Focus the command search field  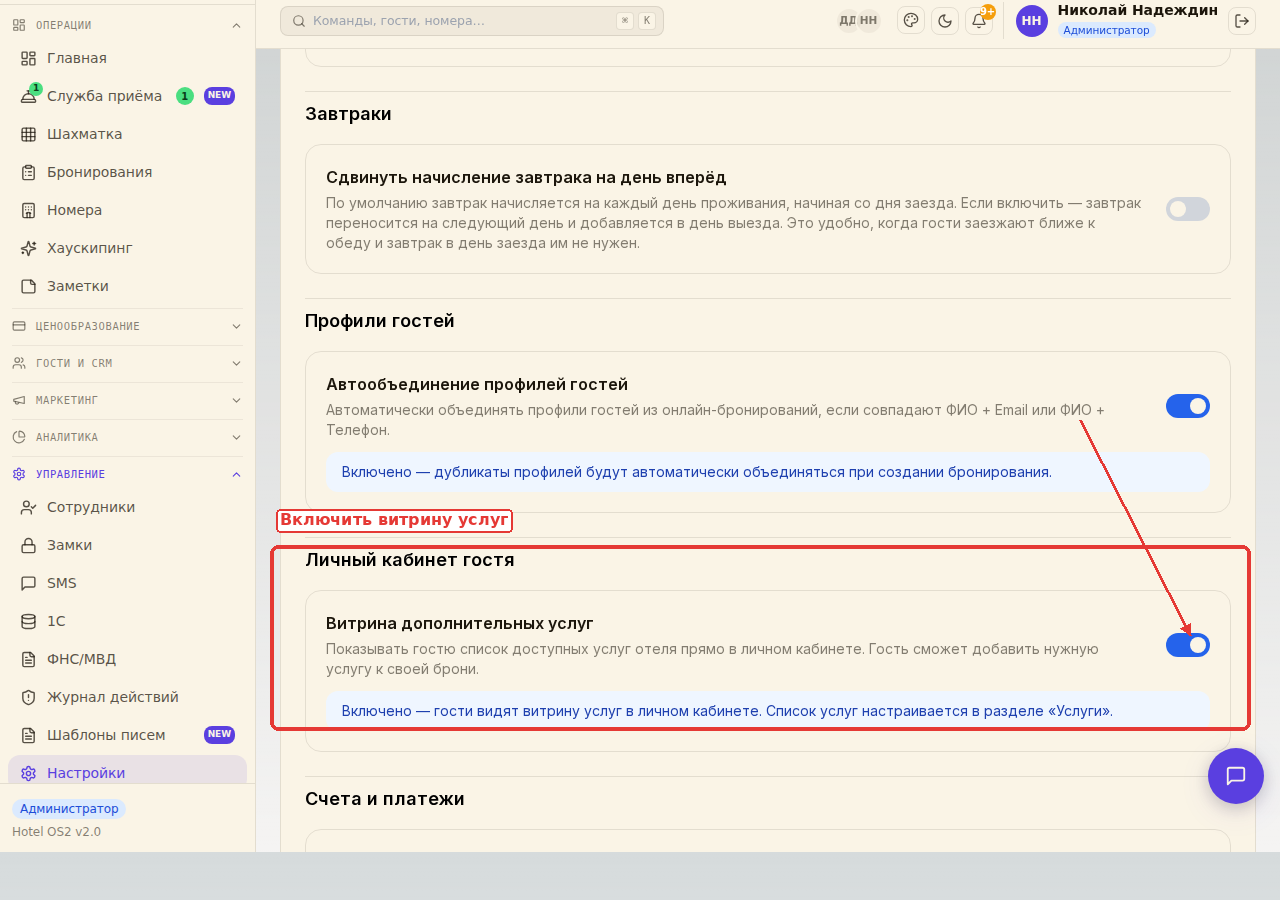(x=472, y=20)
